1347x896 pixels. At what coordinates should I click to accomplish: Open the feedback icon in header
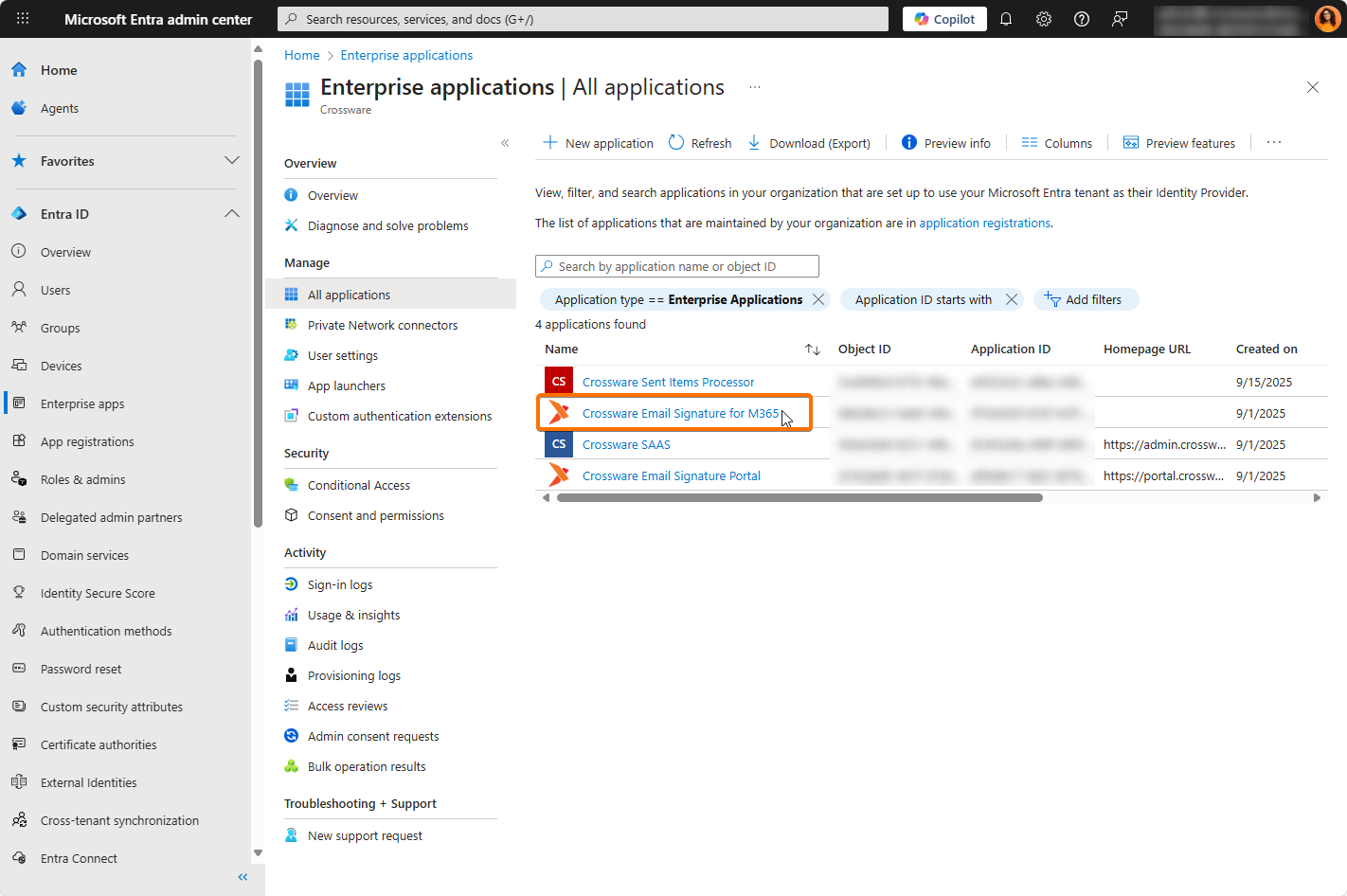click(1120, 19)
